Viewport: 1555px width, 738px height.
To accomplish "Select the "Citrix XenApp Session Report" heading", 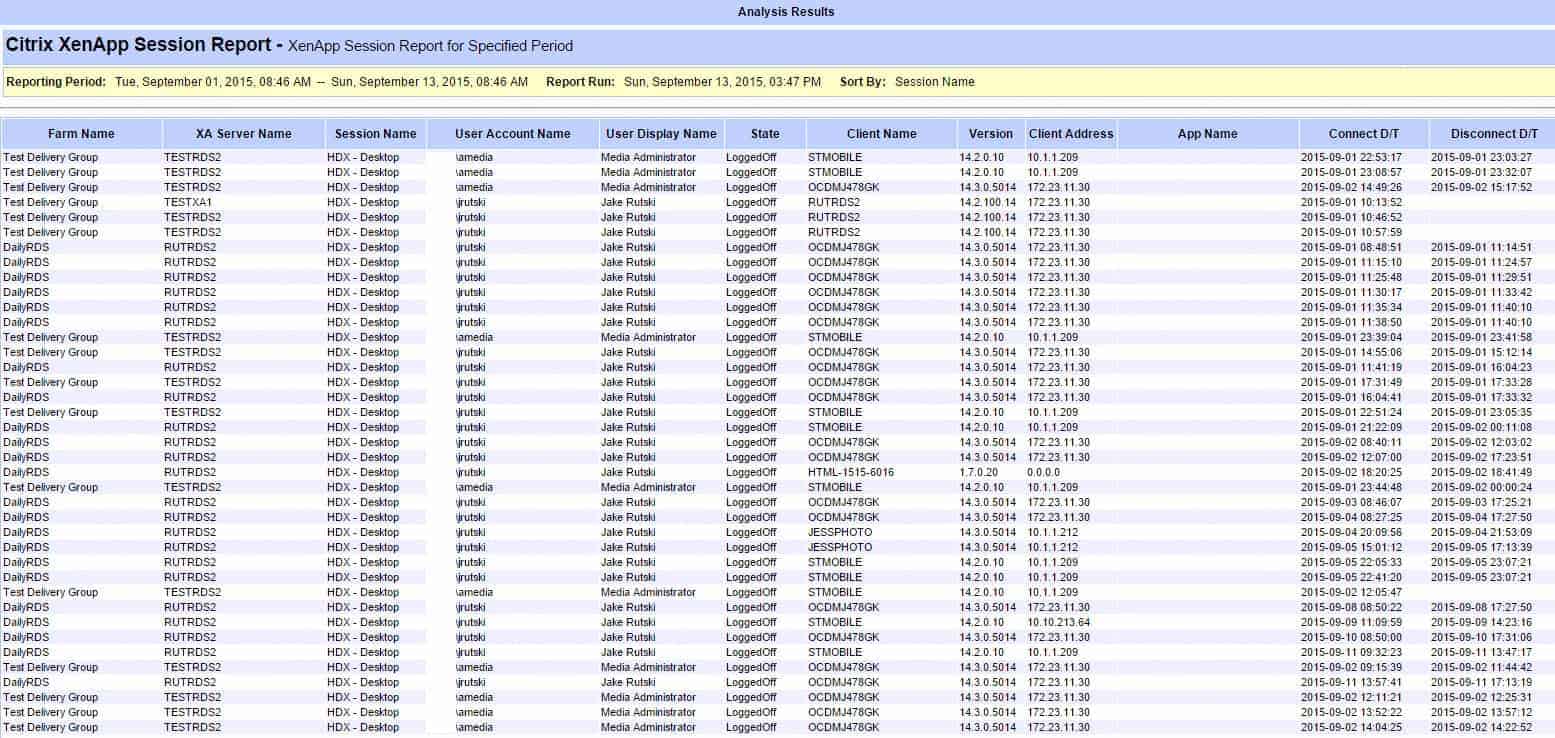I will [139, 45].
